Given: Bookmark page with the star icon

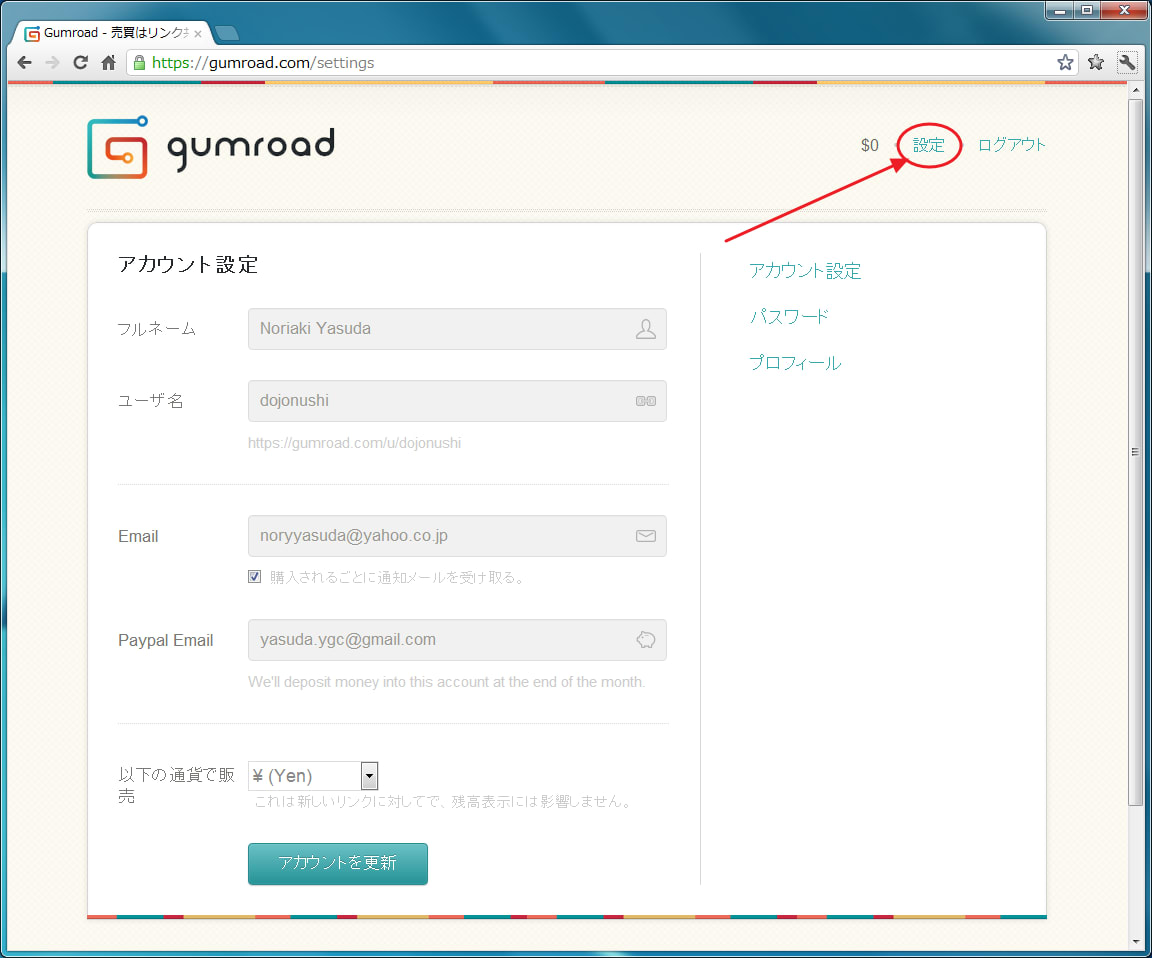Looking at the screenshot, I should tap(1065, 63).
